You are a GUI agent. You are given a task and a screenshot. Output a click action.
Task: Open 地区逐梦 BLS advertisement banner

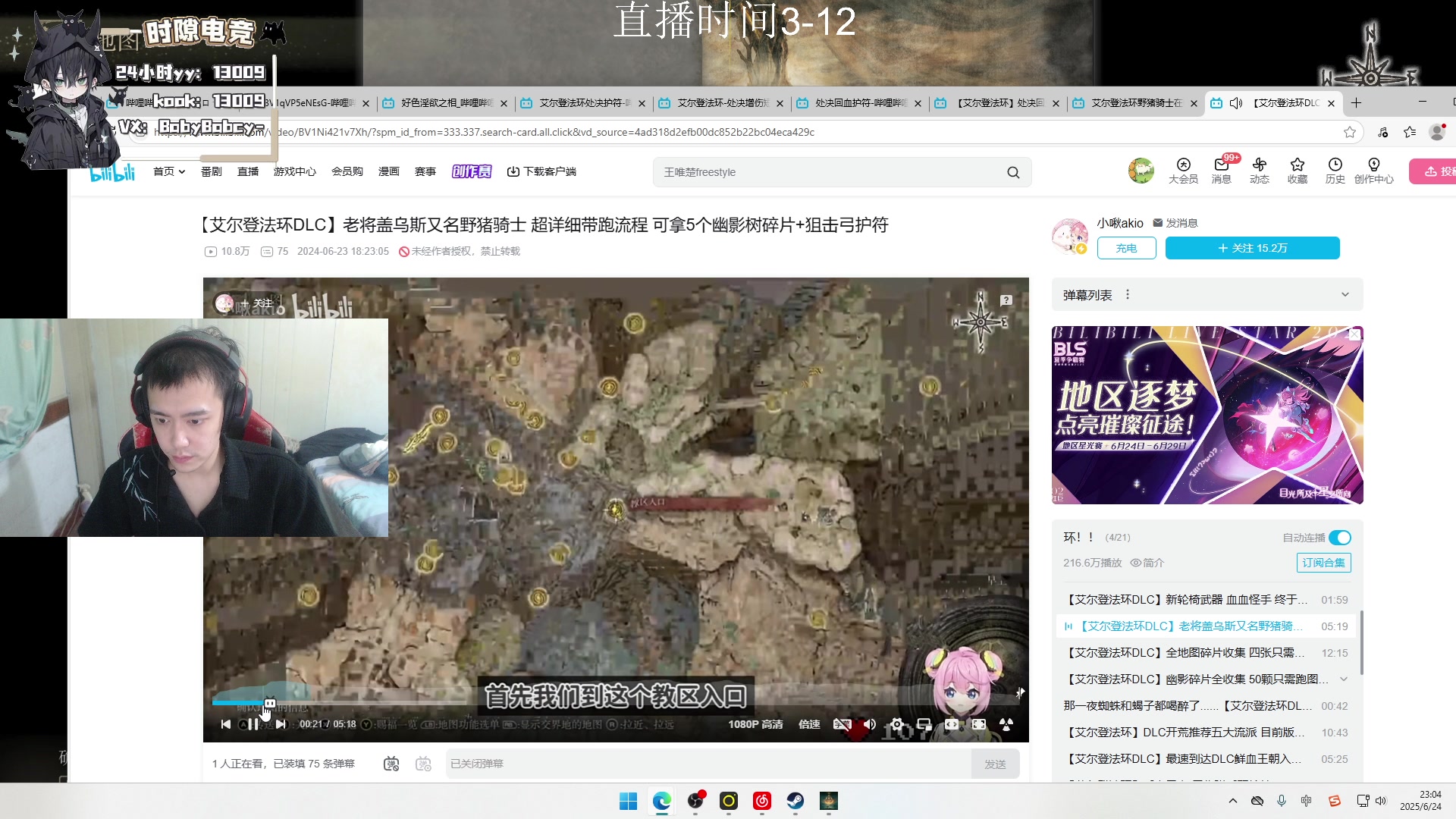1207,415
